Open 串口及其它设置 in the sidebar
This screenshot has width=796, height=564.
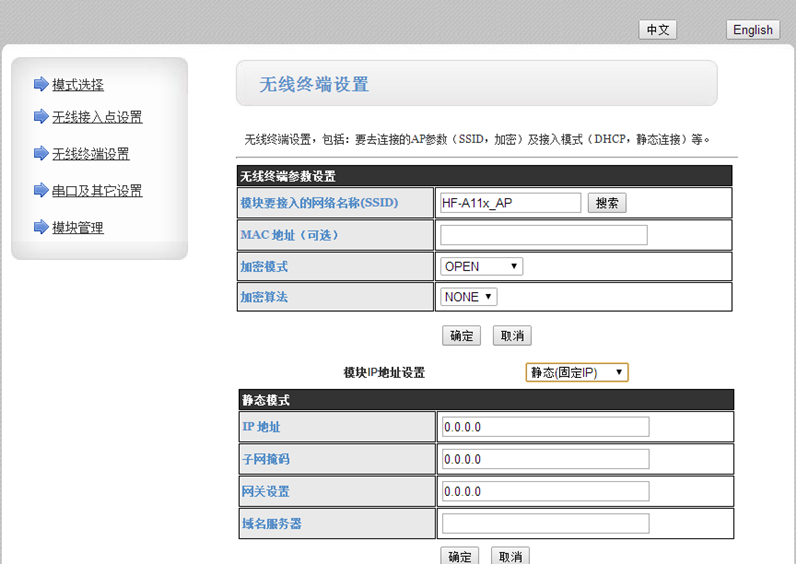click(97, 191)
